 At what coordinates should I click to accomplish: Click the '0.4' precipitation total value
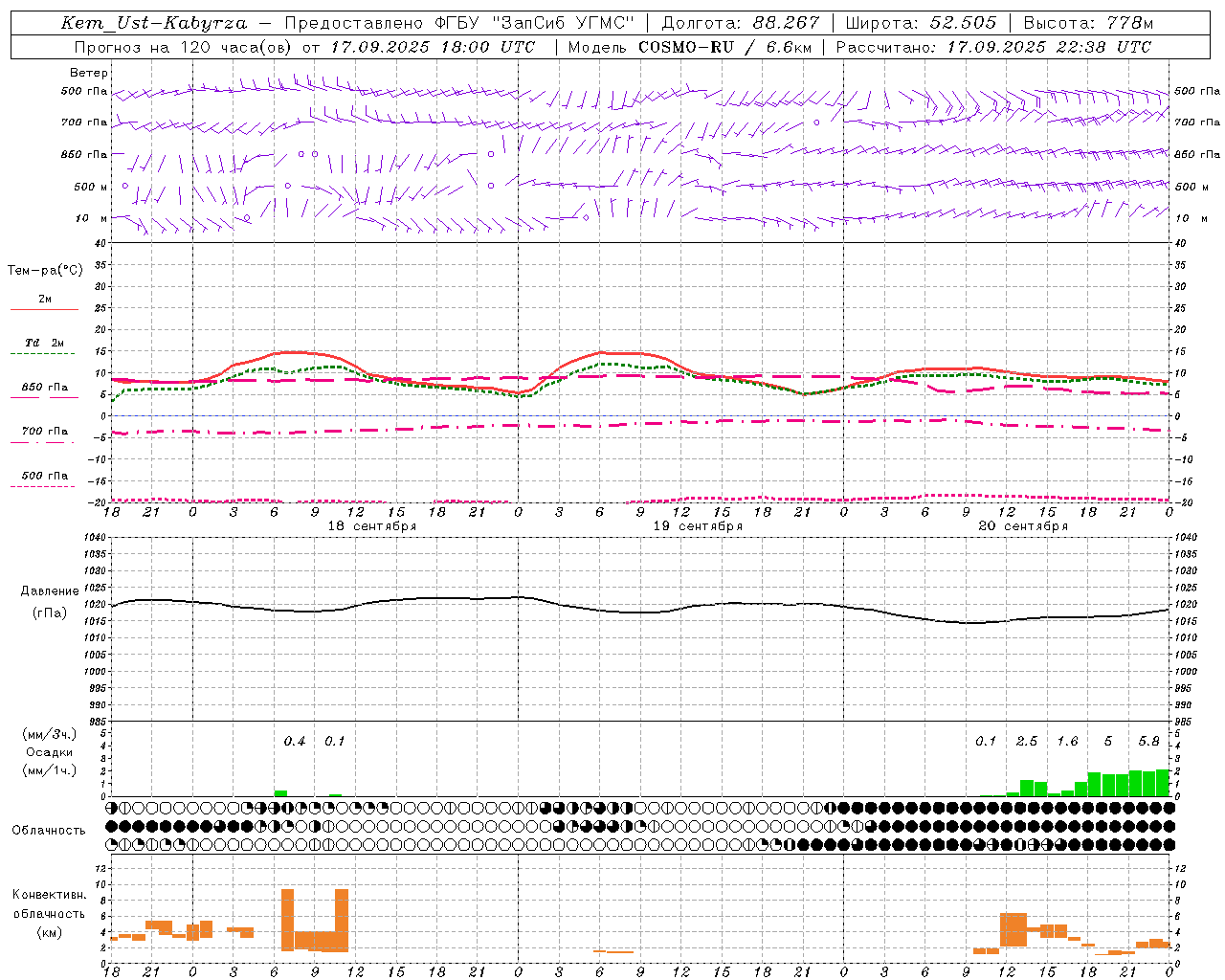pos(295,742)
